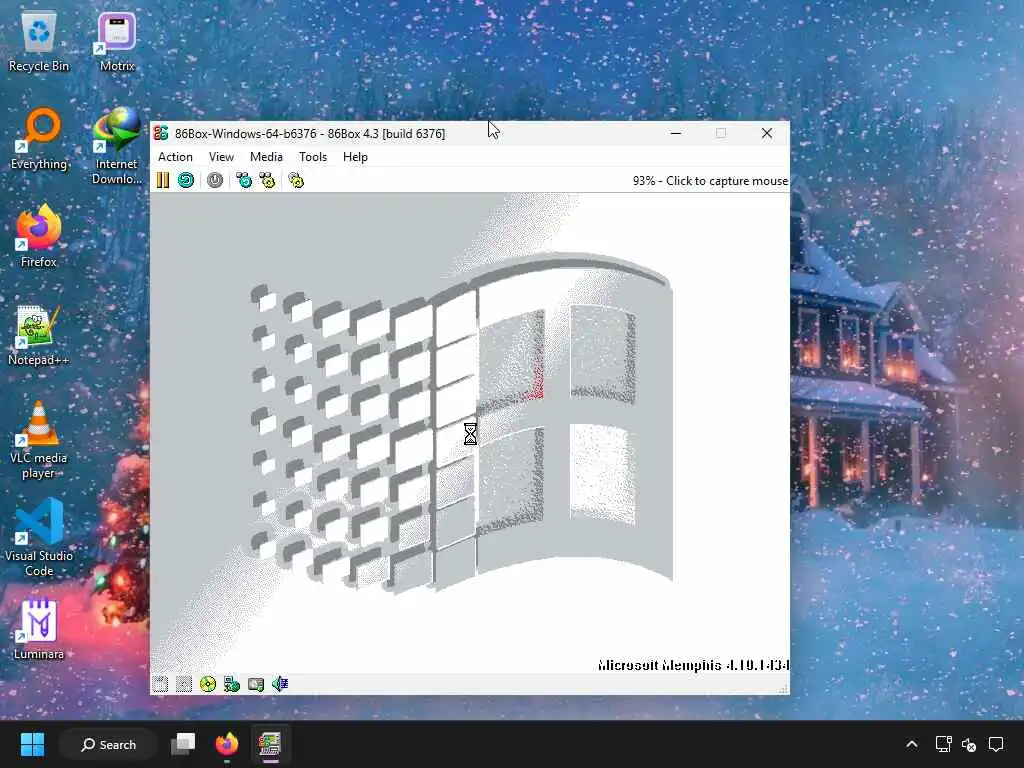
Task: Open the 86Box settings gear icon
Action: pos(296,180)
